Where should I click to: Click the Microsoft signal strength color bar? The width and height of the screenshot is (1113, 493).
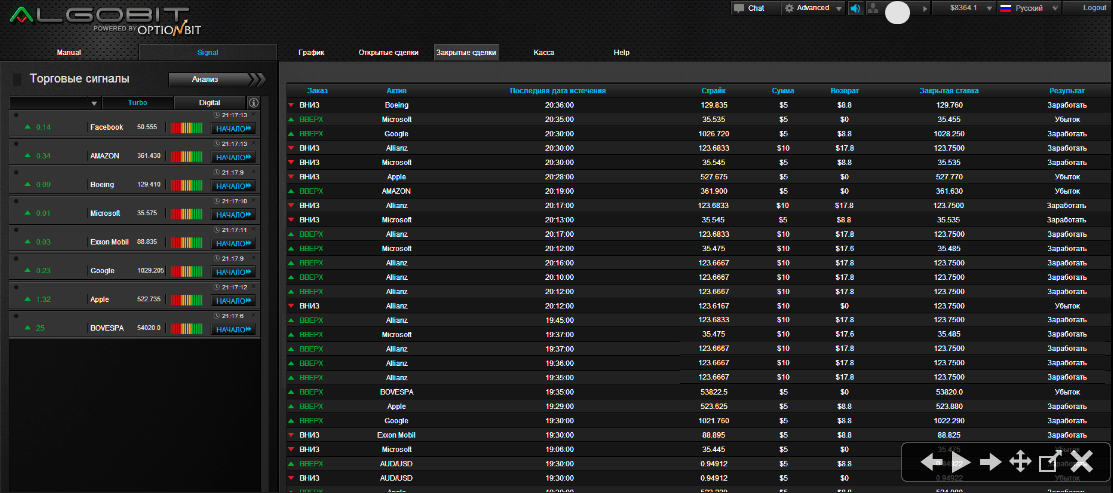coord(186,214)
